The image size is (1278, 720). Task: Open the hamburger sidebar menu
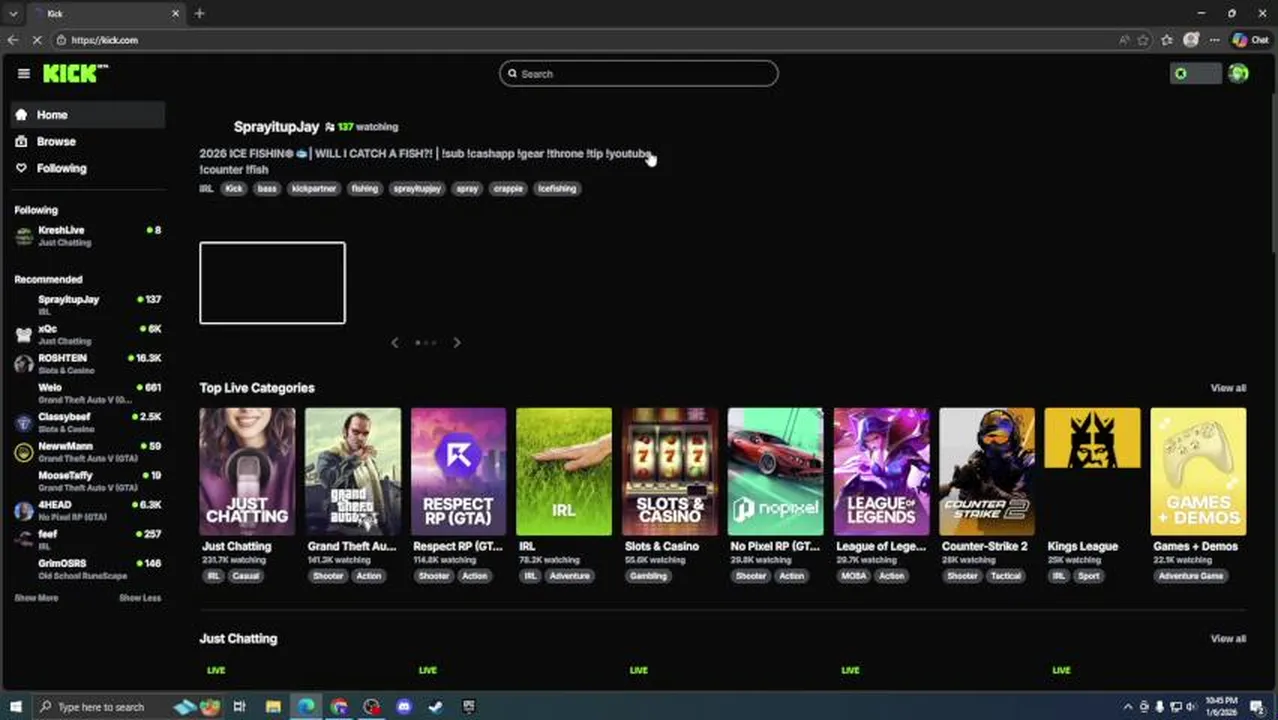point(23,73)
